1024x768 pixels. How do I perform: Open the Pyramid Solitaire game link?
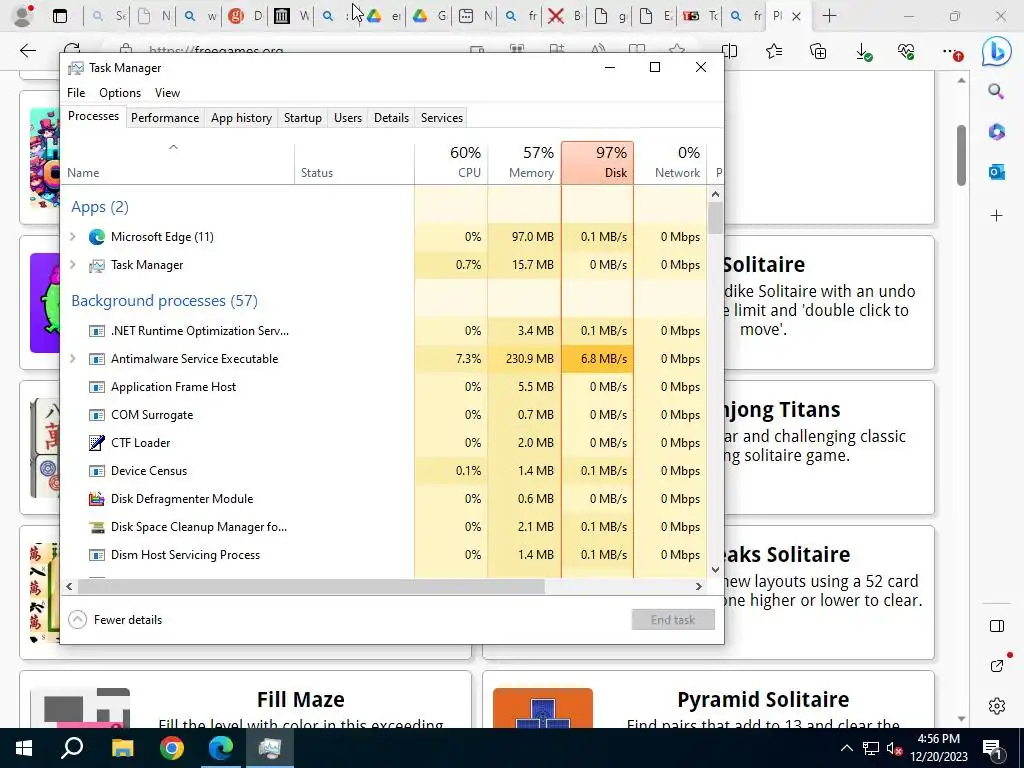[763, 699]
